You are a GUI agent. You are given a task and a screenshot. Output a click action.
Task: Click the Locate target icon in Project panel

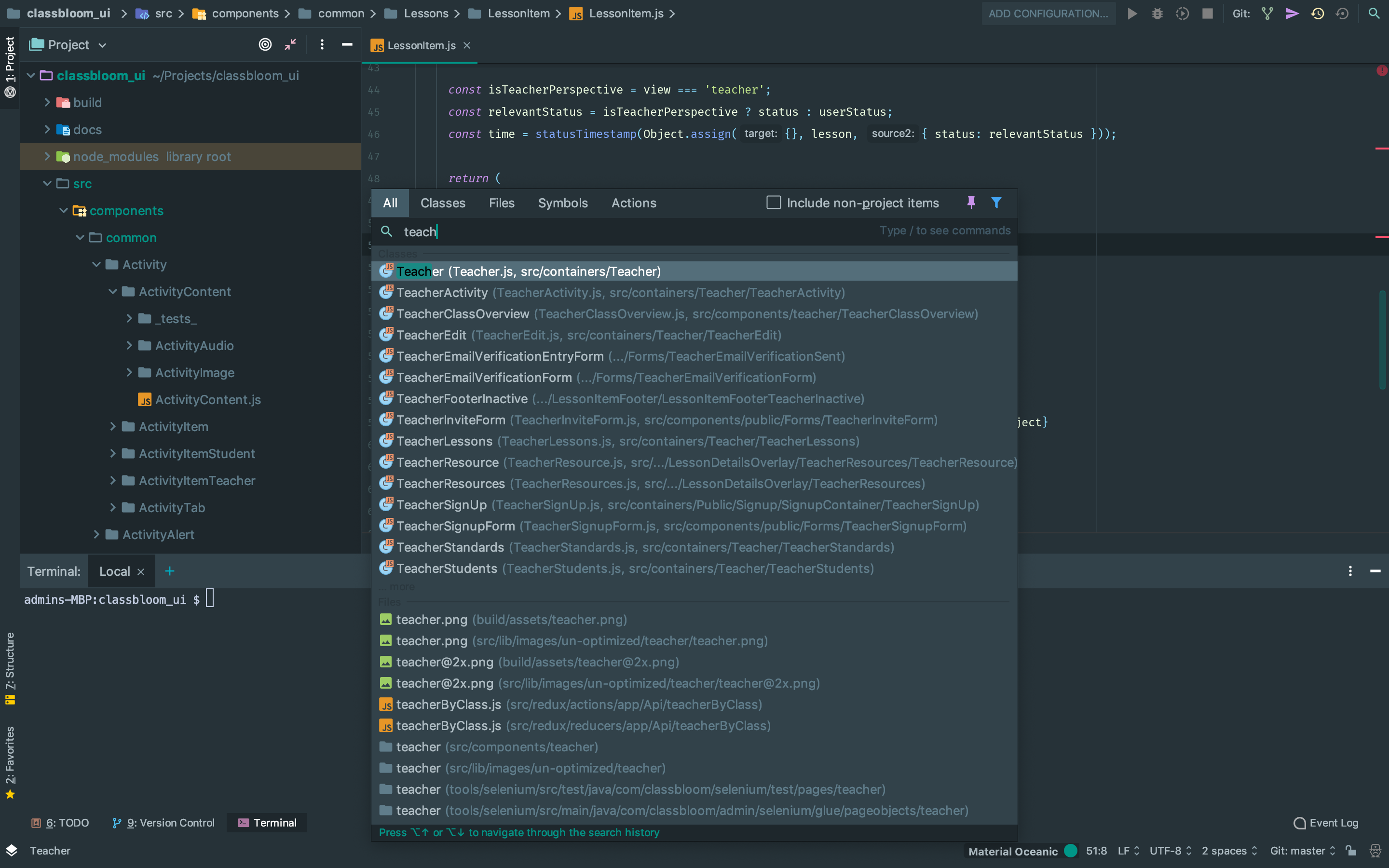[265, 45]
